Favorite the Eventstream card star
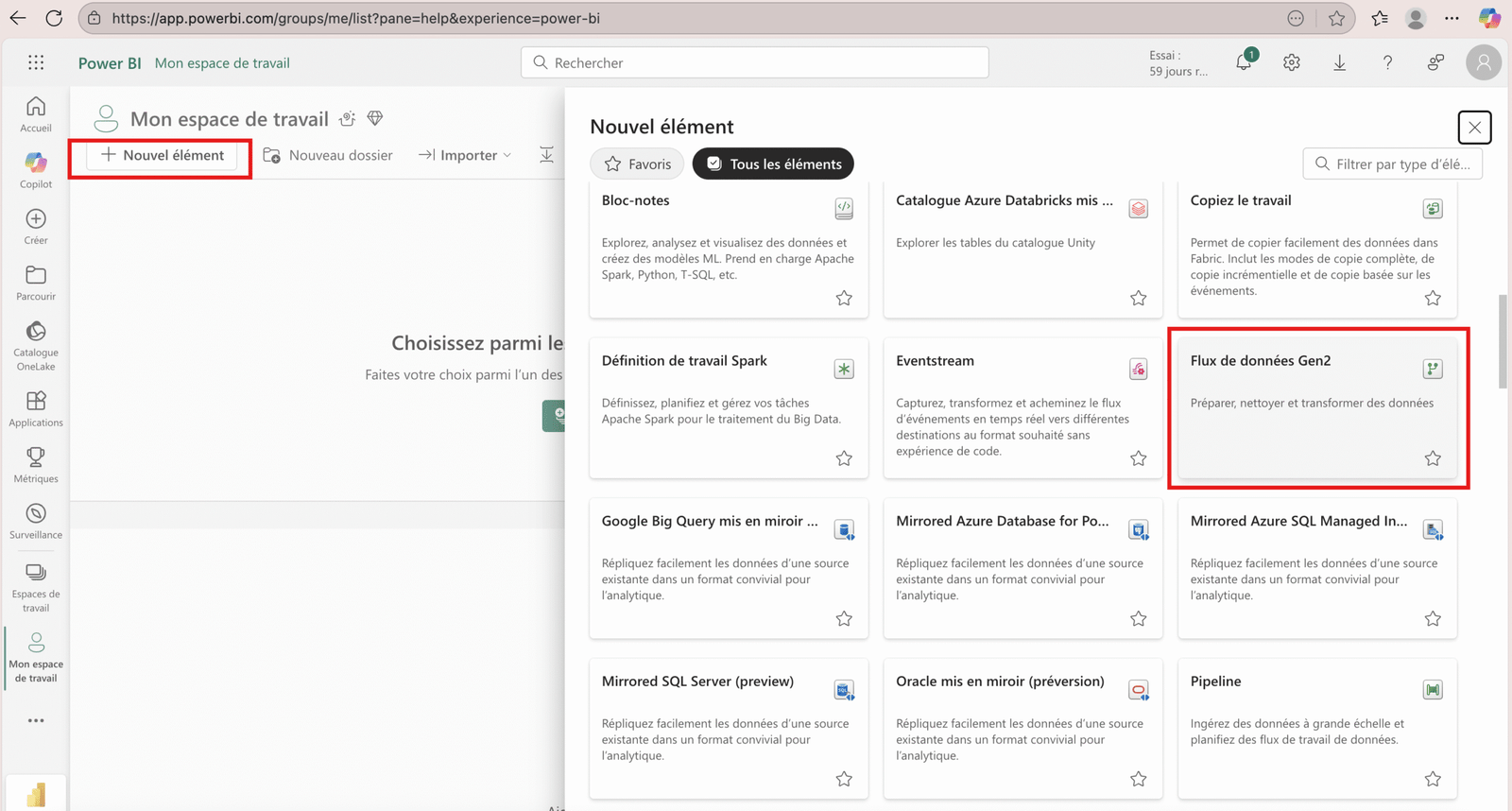Viewport: 1512px width, 811px height. [1139, 458]
